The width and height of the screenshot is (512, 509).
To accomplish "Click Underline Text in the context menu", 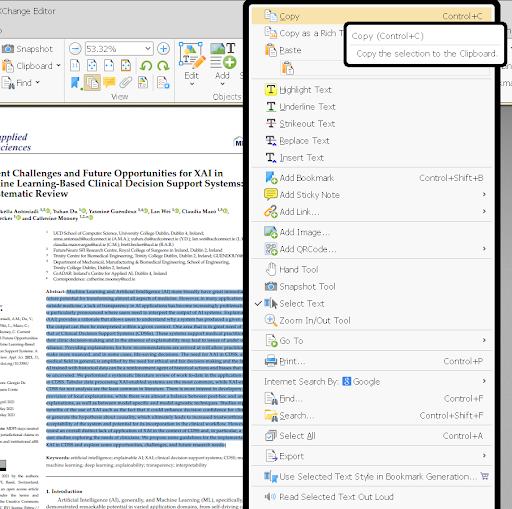I will click(372, 107).
